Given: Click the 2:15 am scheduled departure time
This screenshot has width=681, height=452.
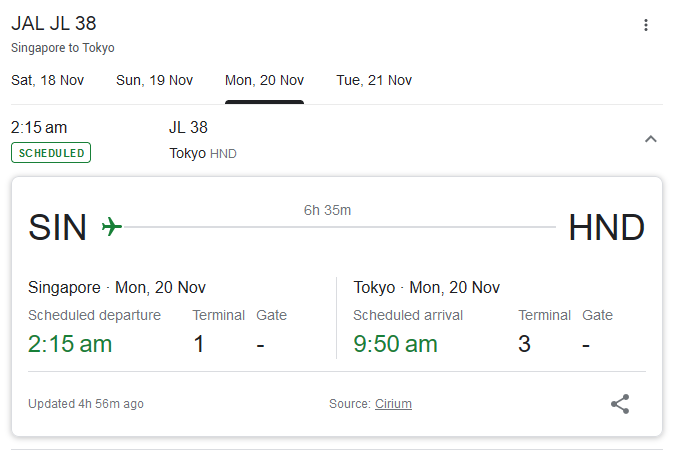Looking at the screenshot, I should pos(70,344).
